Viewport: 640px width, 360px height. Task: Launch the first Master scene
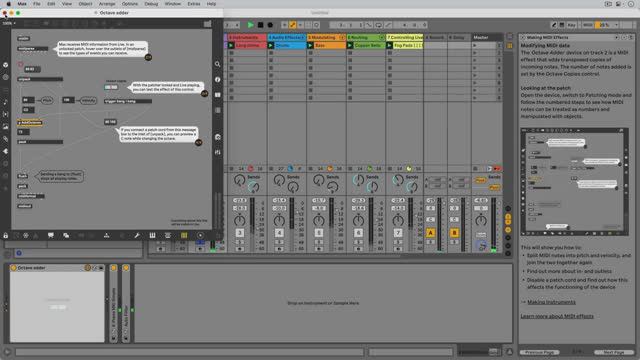tap(475, 45)
